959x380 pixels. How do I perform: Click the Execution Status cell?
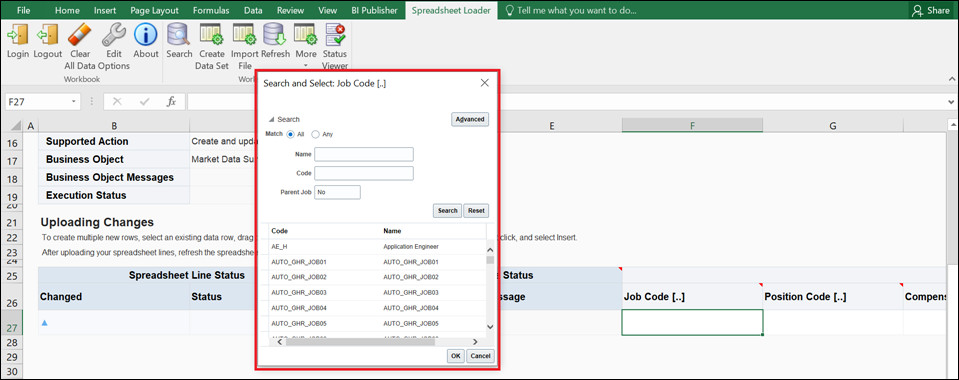(x=114, y=195)
